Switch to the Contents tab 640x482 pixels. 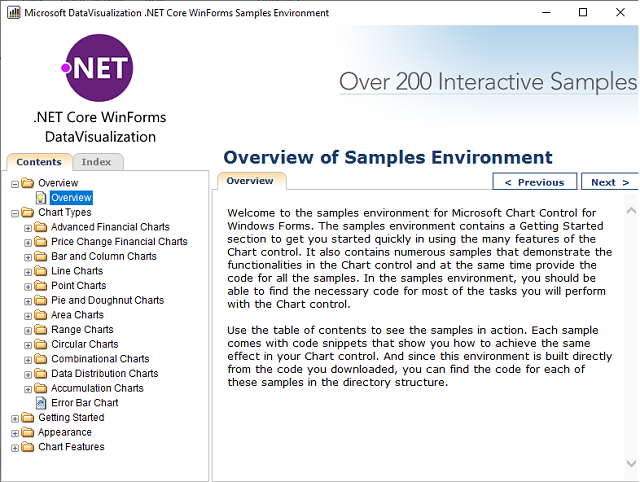pos(39,162)
